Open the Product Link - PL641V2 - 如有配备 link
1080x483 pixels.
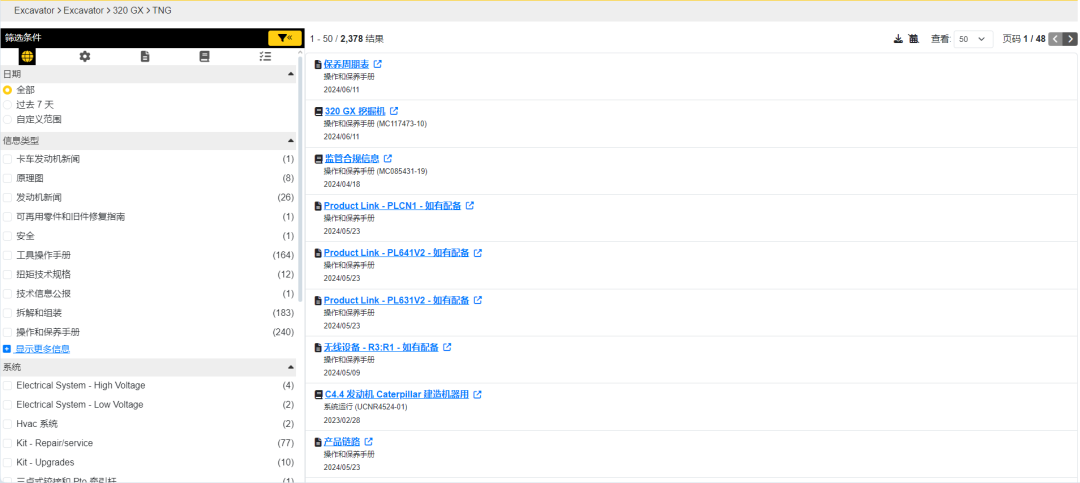[397, 253]
